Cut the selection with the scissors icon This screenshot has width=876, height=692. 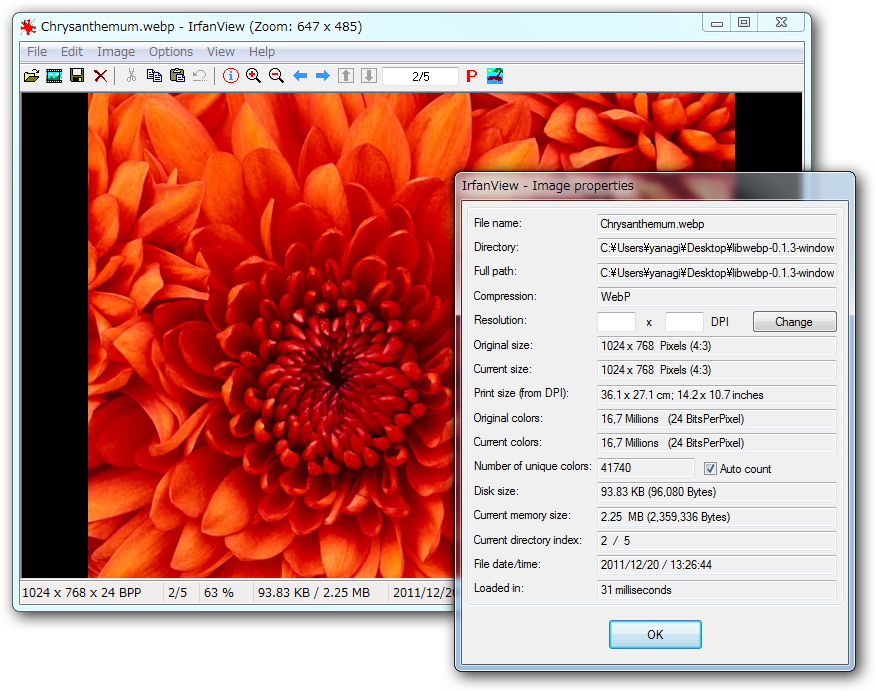(x=130, y=75)
